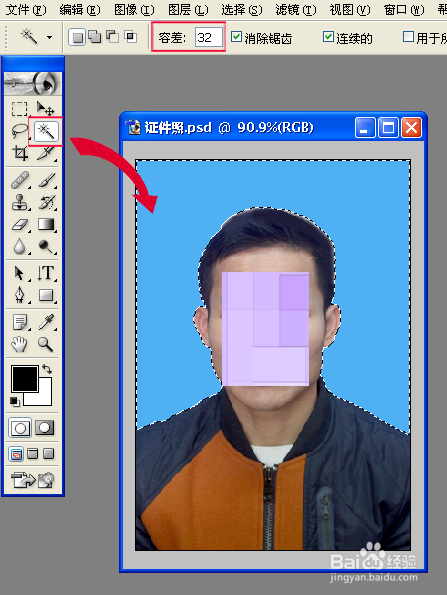Open the tool preset picker arrow
This screenshot has height=595, width=447.
tap(49, 37)
